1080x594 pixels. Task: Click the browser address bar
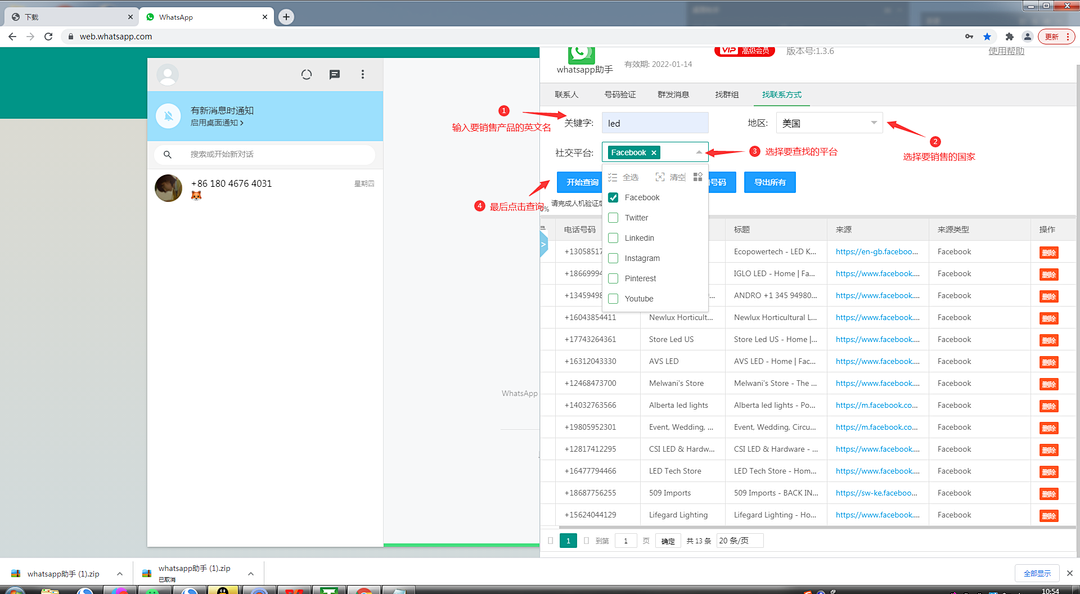pos(510,37)
